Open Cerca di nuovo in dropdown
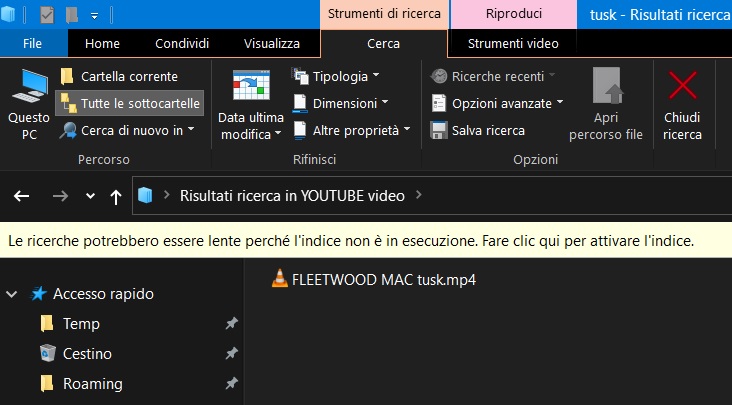Viewport: 732px width, 405px height. point(127,131)
